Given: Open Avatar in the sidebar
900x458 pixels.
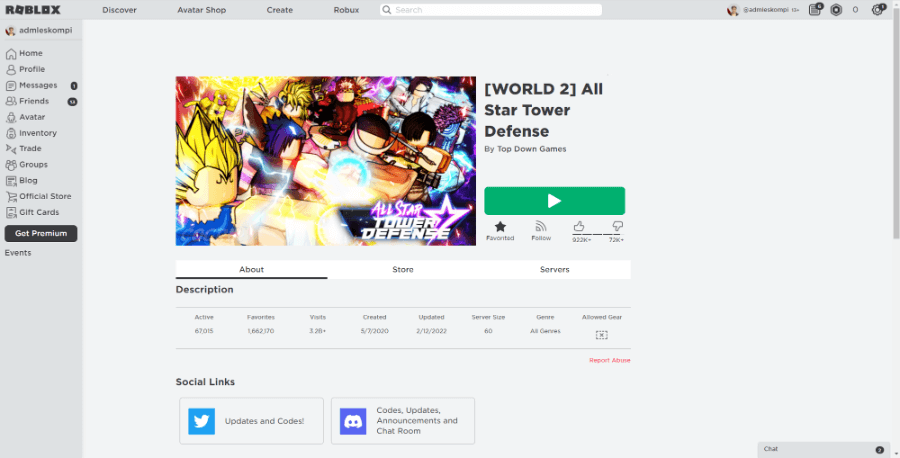Looking at the screenshot, I should coord(25,117).
